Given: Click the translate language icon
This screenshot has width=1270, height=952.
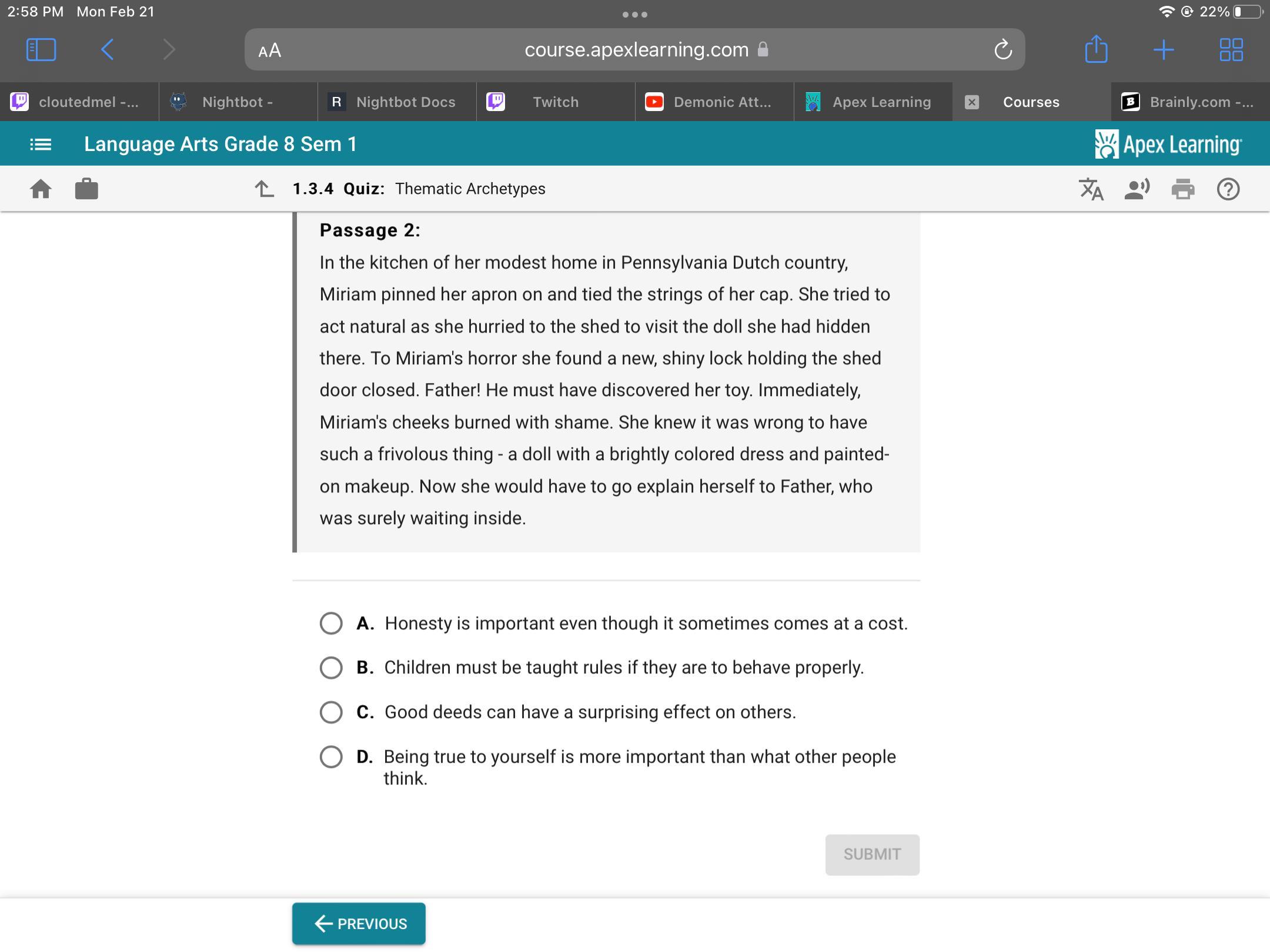Looking at the screenshot, I should click(1091, 189).
